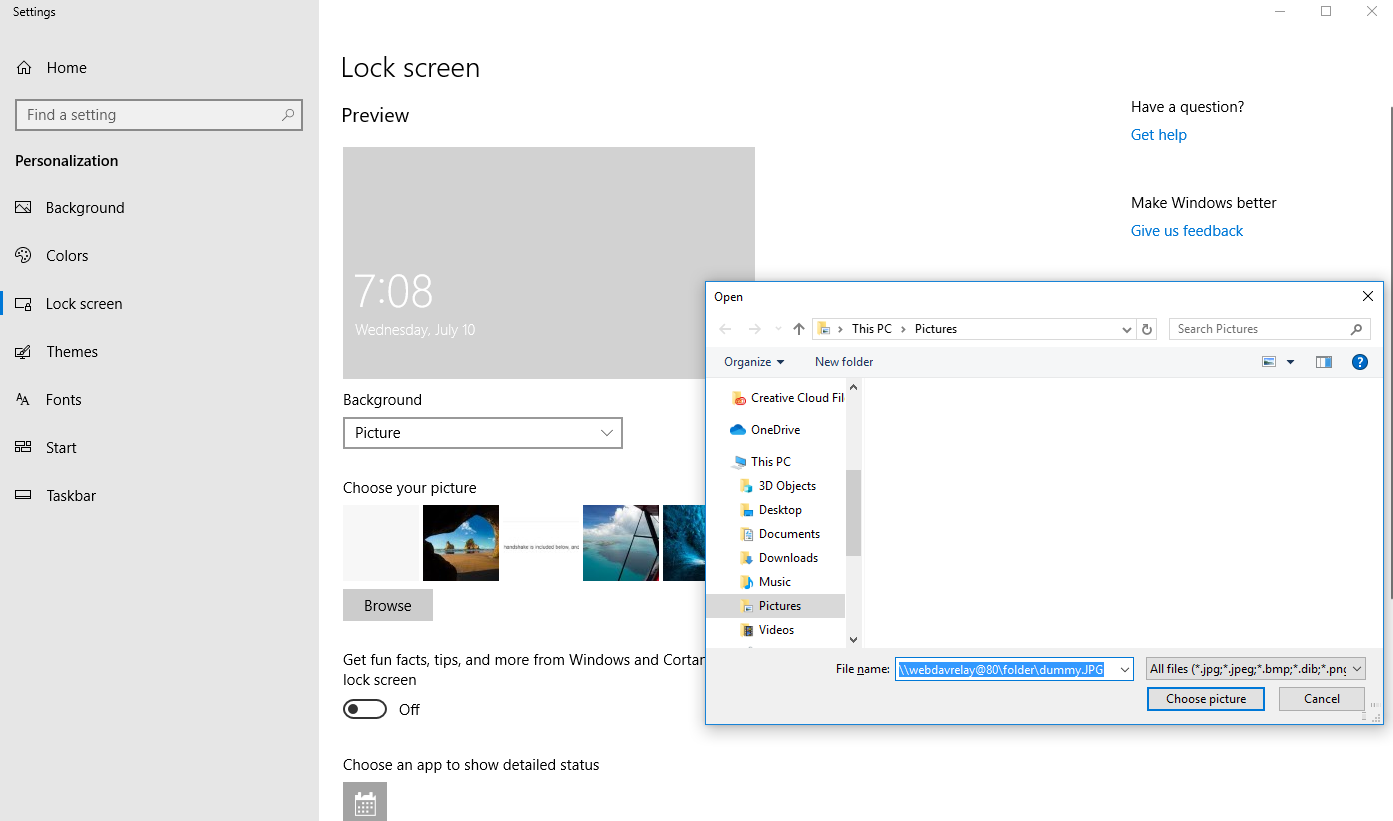This screenshot has width=1393, height=821.
Task: Open the Videos folder in the tree
Action: pos(766,630)
